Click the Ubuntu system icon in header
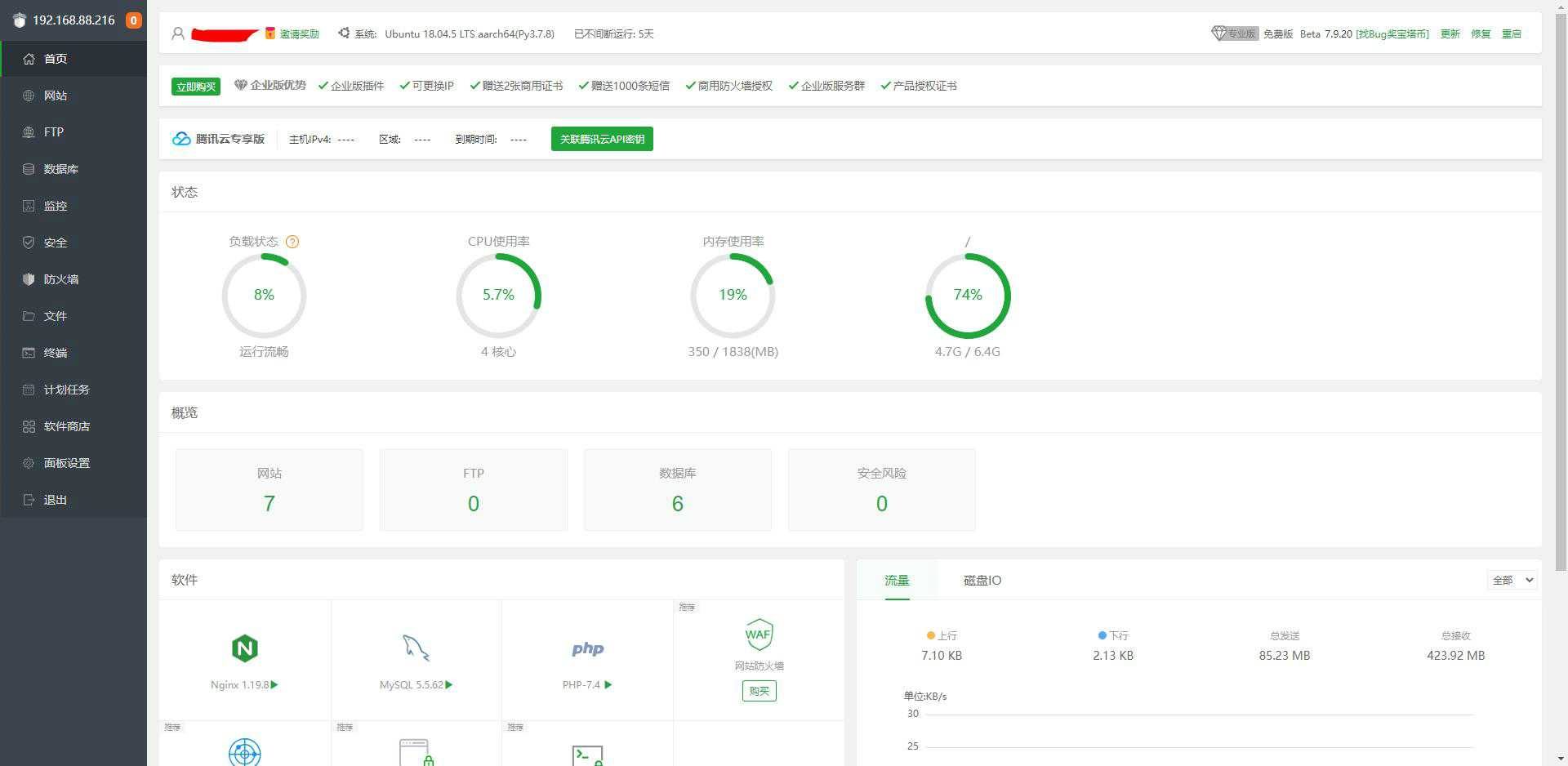 click(344, 33)
